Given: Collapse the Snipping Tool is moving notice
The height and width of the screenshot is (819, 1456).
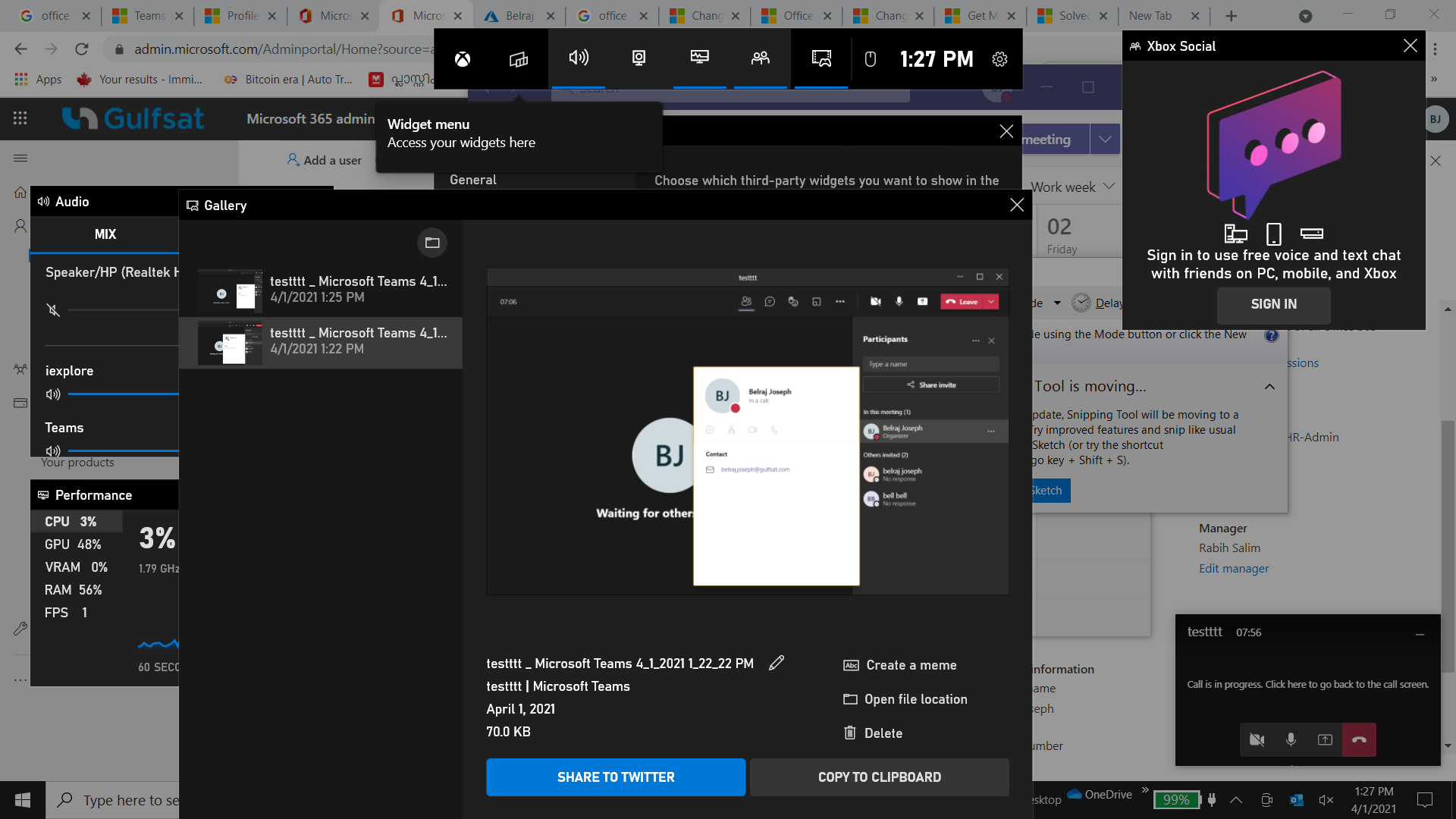Looking at the screenshot, I should [1269, 387].
